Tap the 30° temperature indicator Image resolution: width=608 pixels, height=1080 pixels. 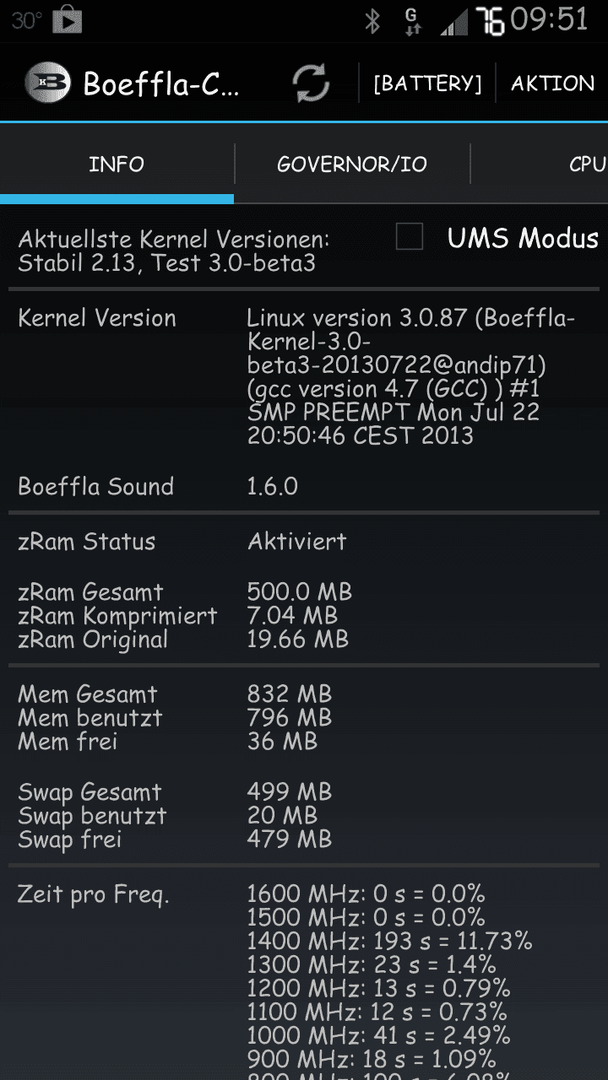click(26, 21)
